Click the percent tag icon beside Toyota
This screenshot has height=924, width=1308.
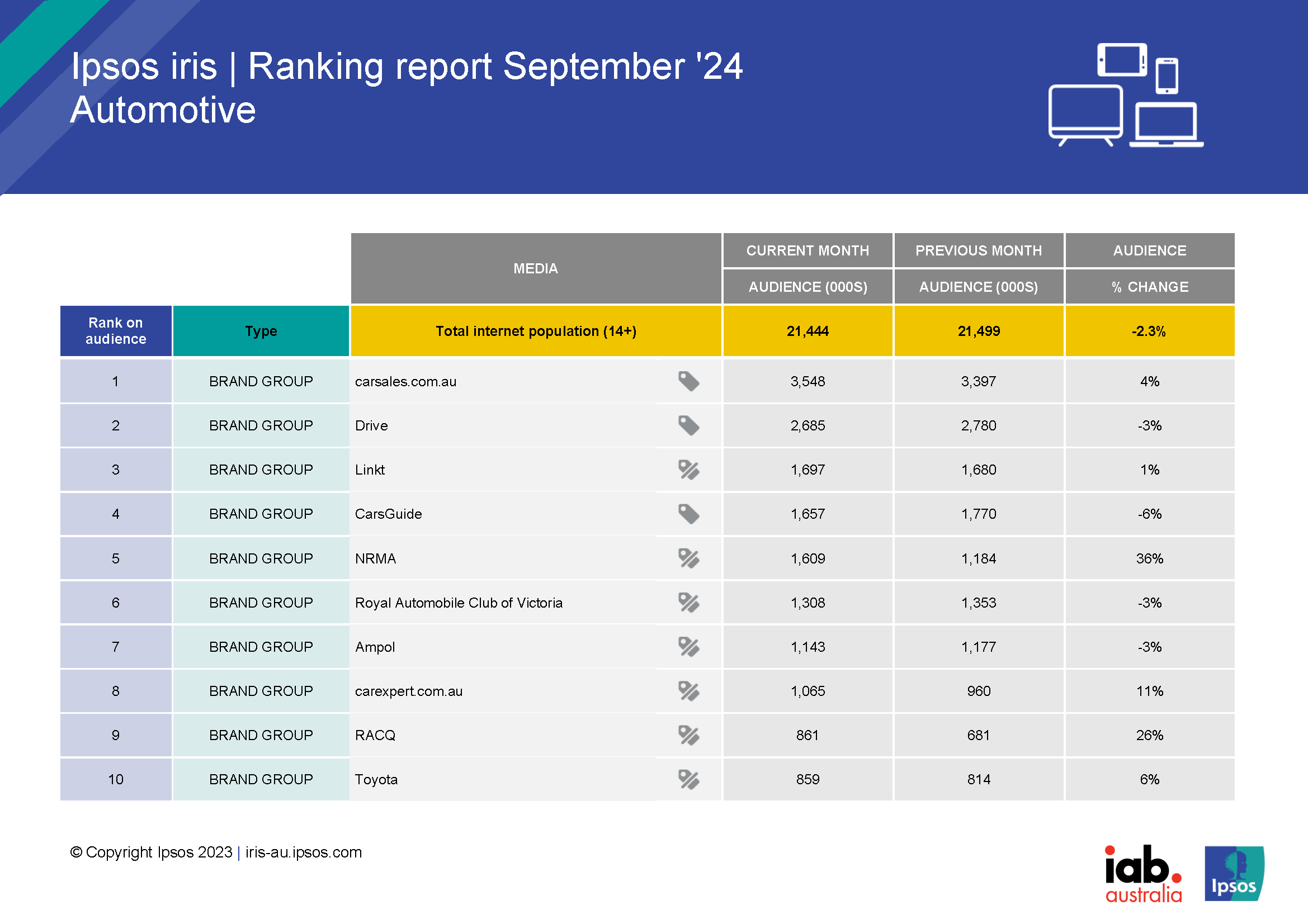(688, 779)
